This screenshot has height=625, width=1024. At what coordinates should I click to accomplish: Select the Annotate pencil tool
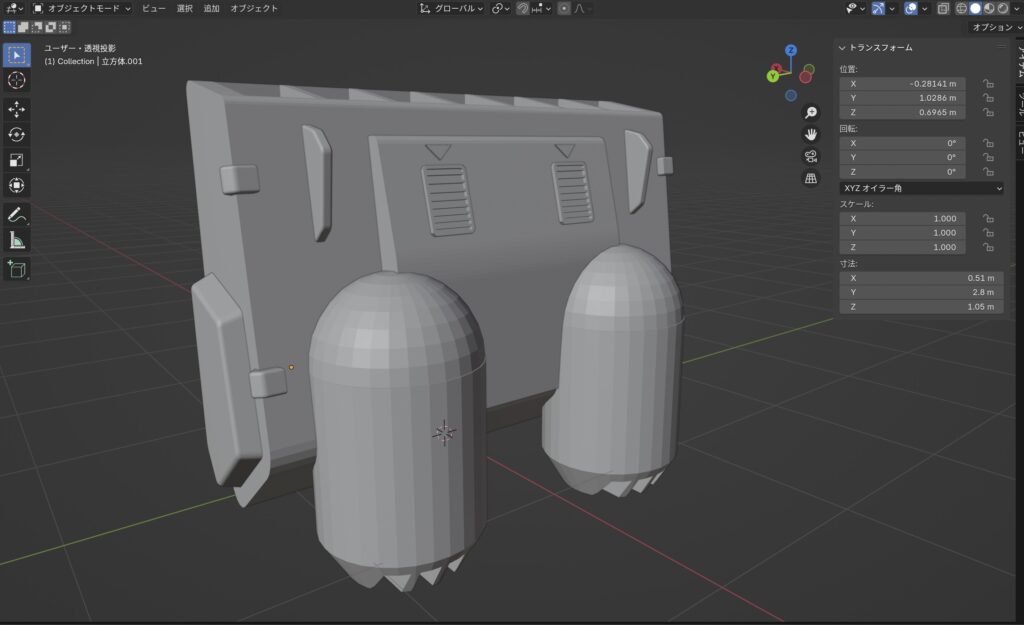point(17,214)
